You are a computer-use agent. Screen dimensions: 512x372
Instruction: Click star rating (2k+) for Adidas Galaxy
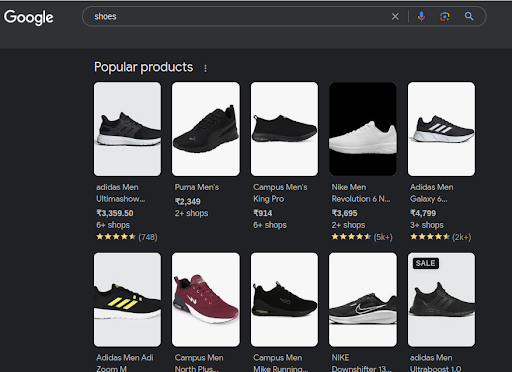[441, 237]
